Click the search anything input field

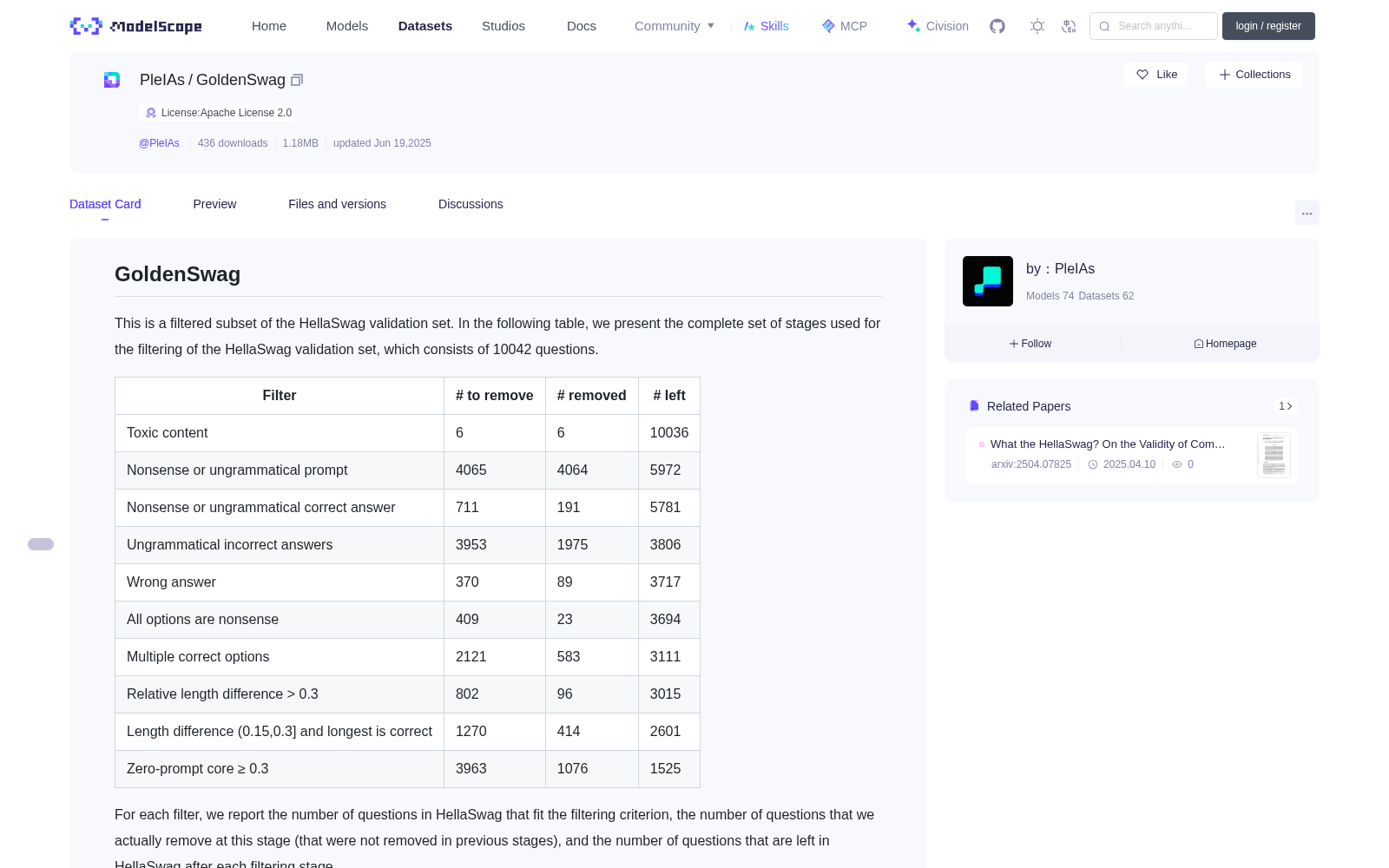pos(1154,26)
